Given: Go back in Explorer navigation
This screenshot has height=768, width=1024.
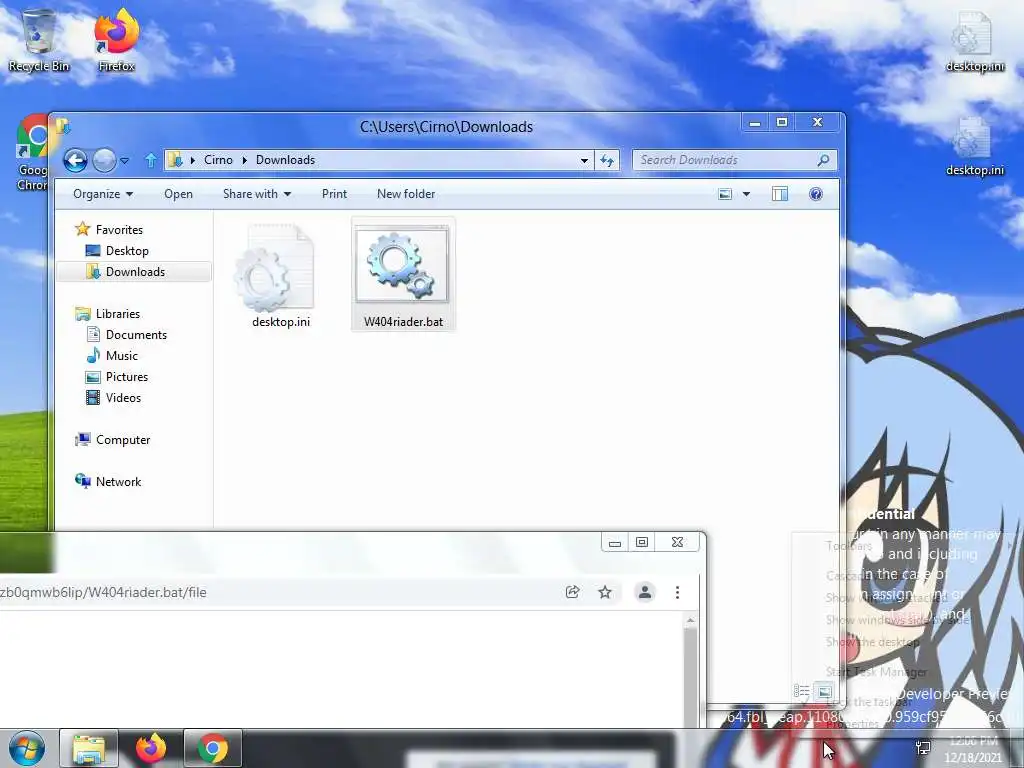Looking at the screenshot, I should click(75, 160).
